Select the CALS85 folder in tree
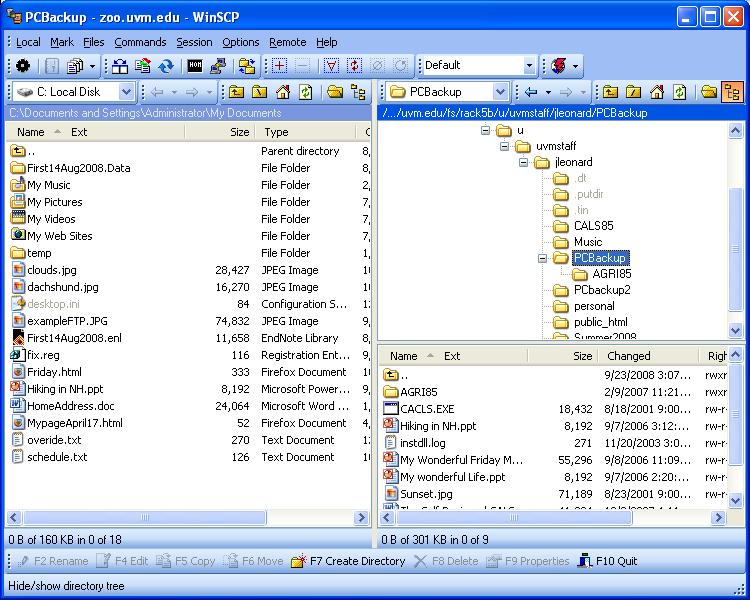The image size is (750, 600). [593, 226]
